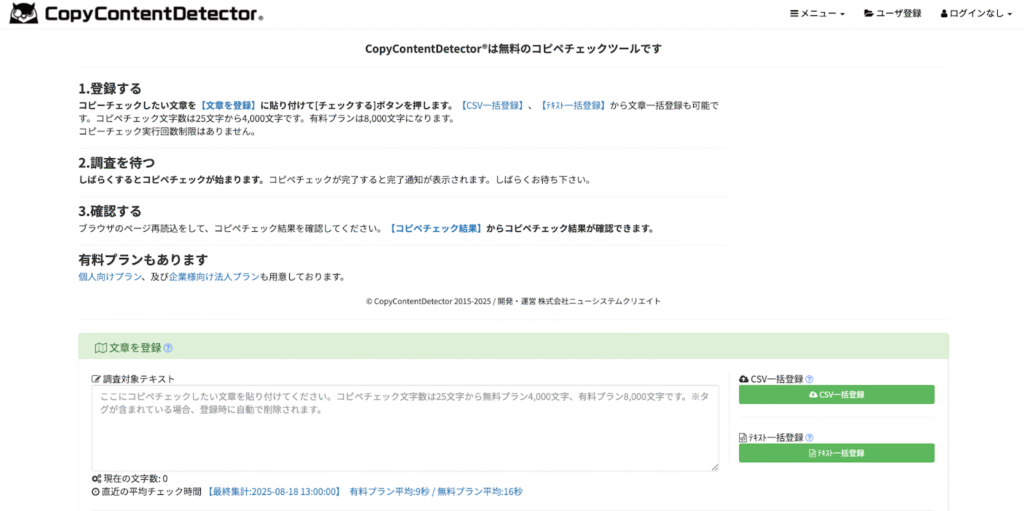The height and width of the screenshot is (511, 1024).
Task: Go to the 【コピペチェック結果】 link
Action: pos(434,229)
